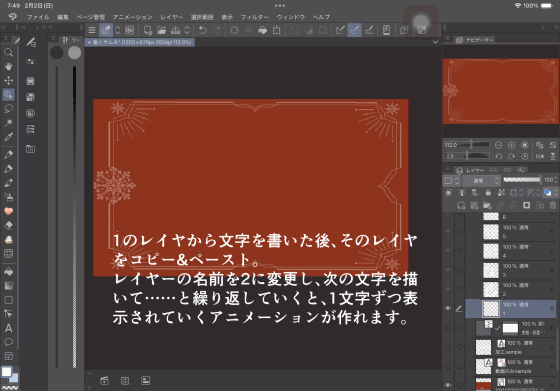Open the 編集 menu
The image size is (560, 391).
[63, 17]
